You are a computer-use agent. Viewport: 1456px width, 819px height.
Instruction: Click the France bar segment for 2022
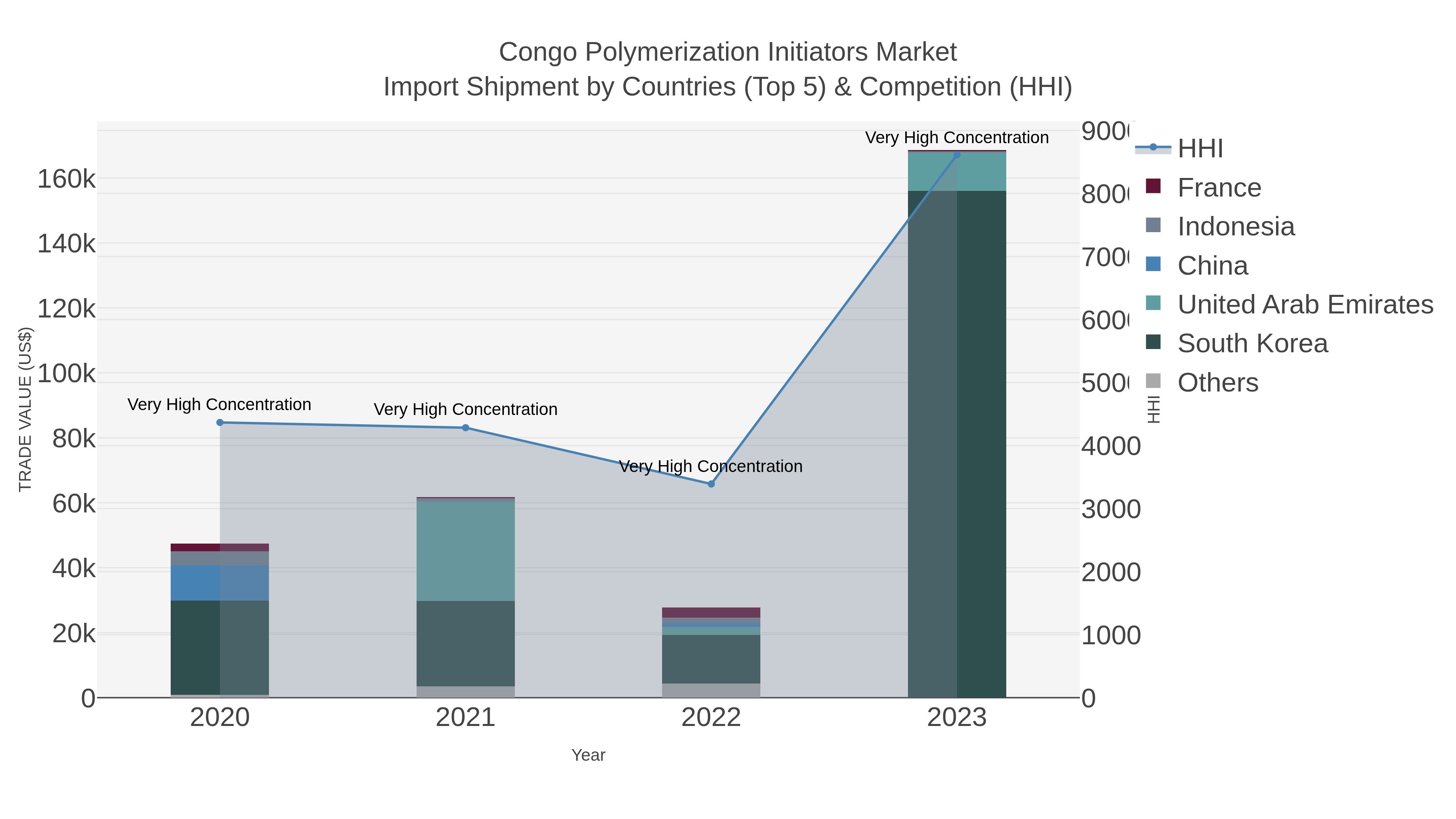point(711,613)
